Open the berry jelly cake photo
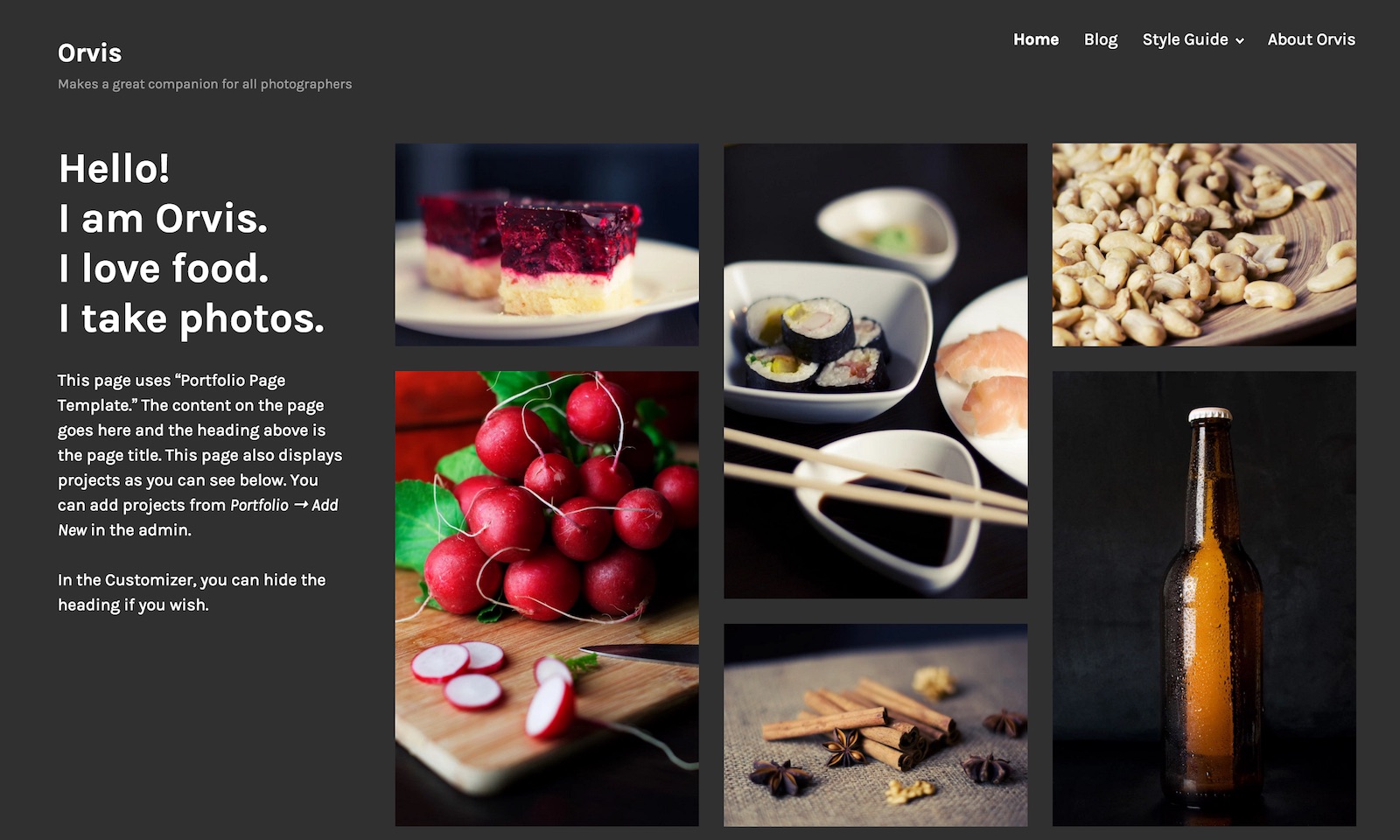The height and width of the screenshot is (840, 1400). [547, 245]
